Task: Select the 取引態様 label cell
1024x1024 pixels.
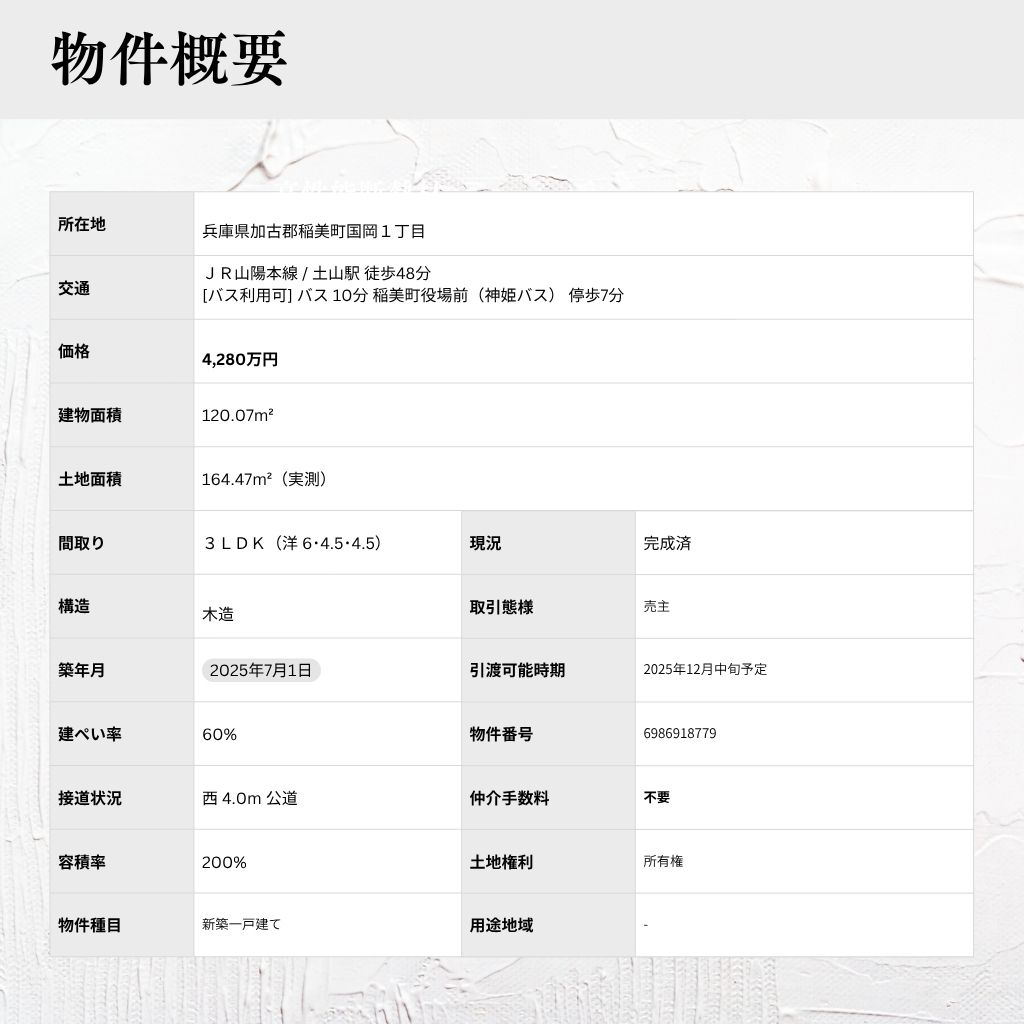Action: (549, 607)
